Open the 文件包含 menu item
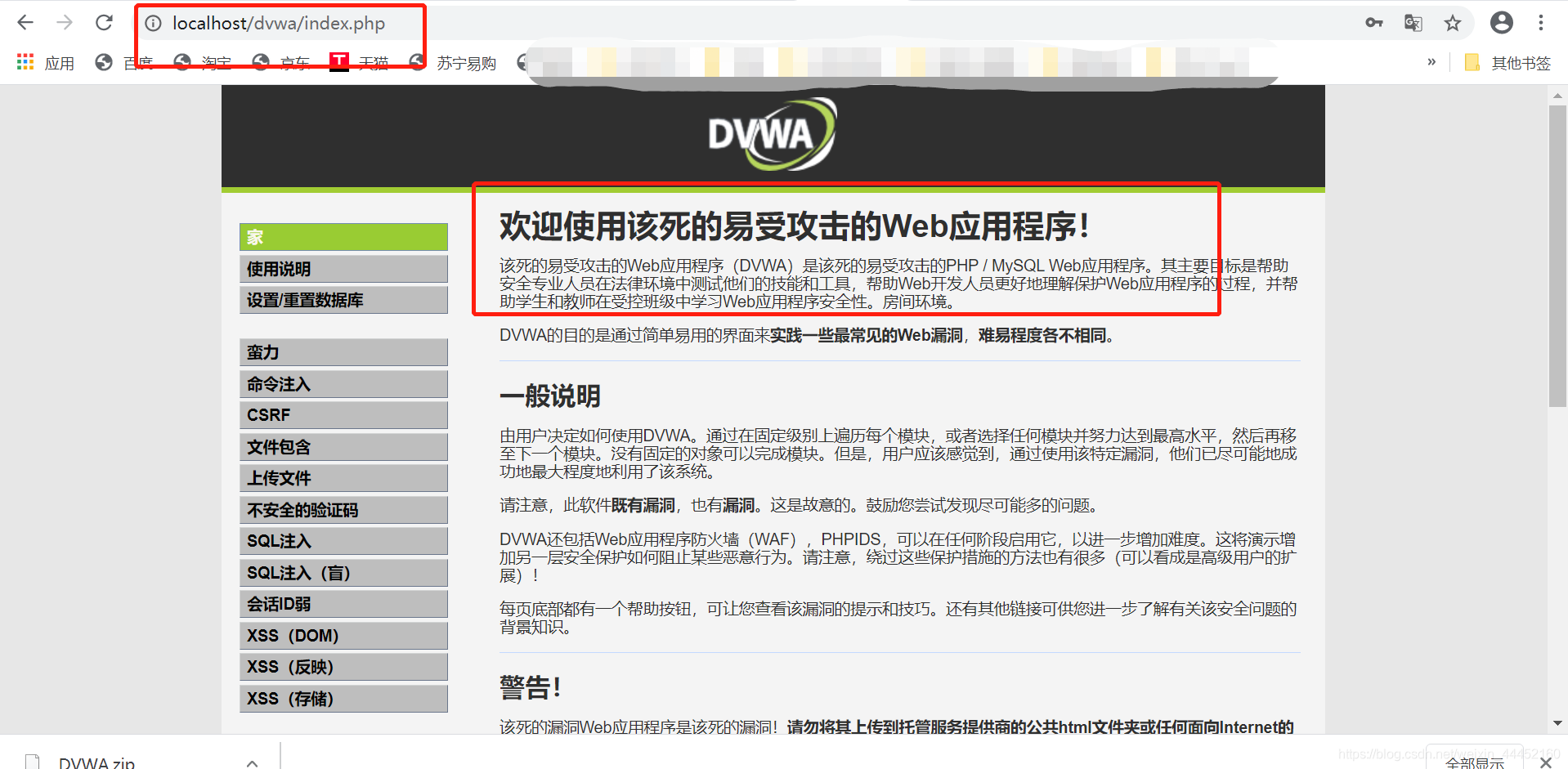 pos(343,447)
